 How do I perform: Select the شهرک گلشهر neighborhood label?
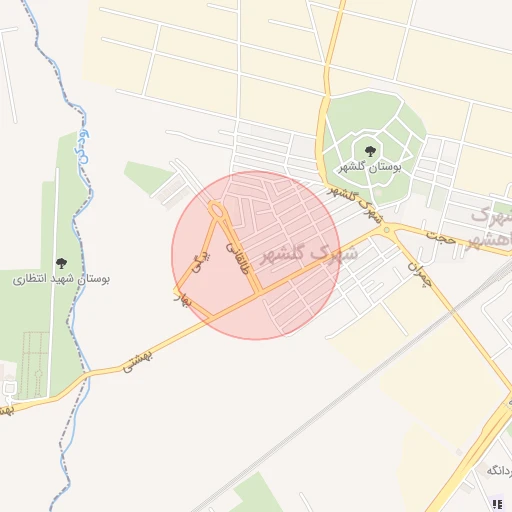pyautogui.click(x=309, y=255)
